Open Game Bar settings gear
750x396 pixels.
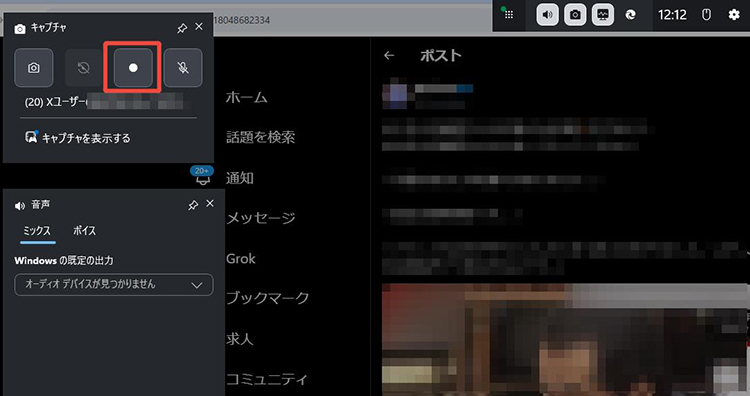[734, 15]
